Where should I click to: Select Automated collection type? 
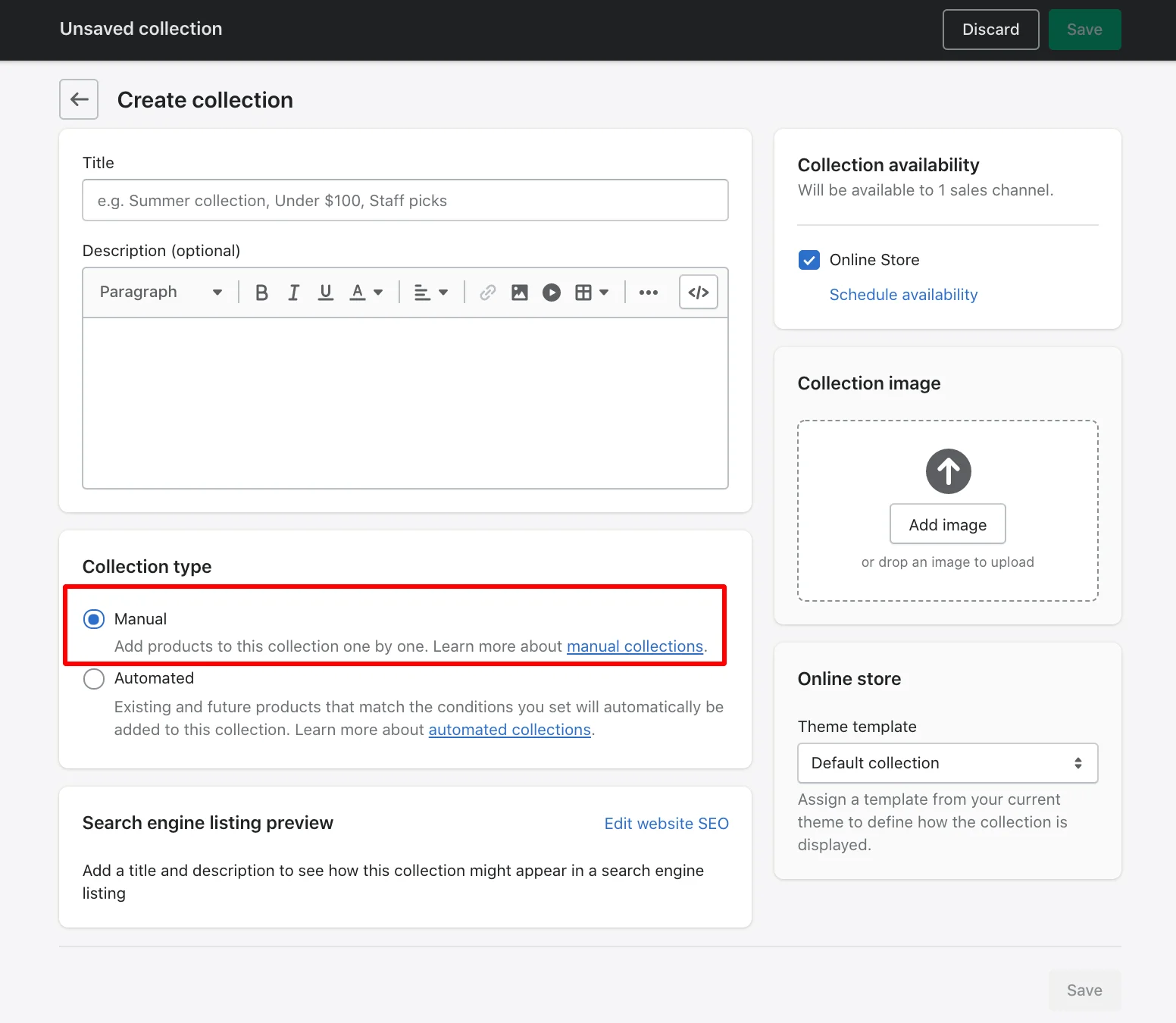click(x=94, y=678)
